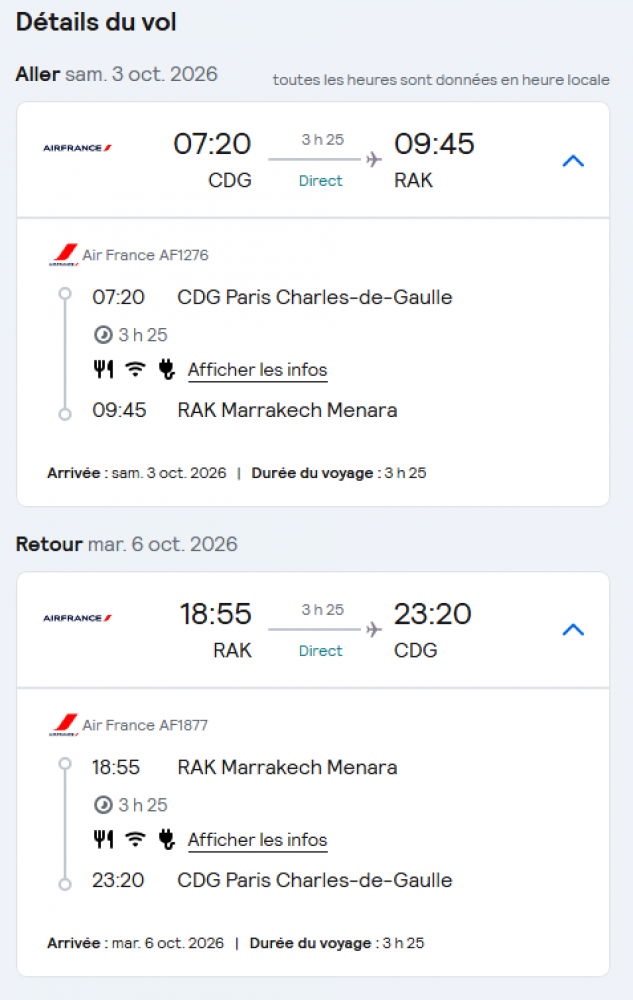Click the meal icon on flight AF1276
This screenshot has height=1000, width=633.
(103, 369)
